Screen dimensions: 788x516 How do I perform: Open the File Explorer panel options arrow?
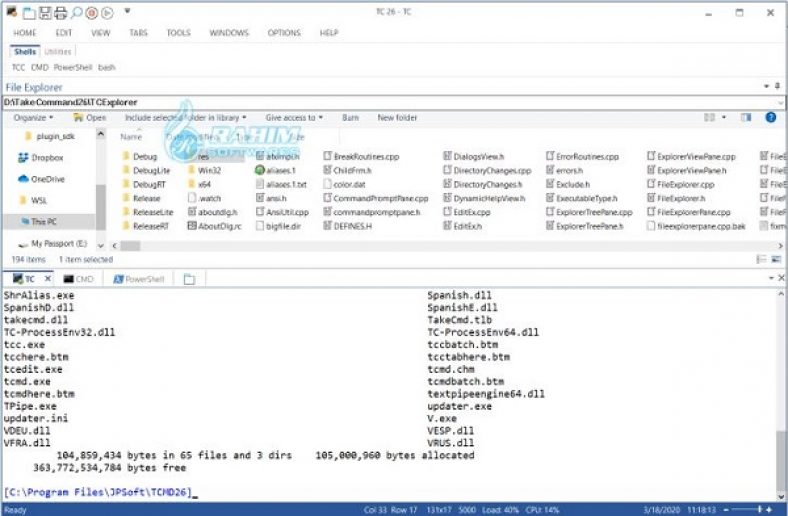[767, 86]
